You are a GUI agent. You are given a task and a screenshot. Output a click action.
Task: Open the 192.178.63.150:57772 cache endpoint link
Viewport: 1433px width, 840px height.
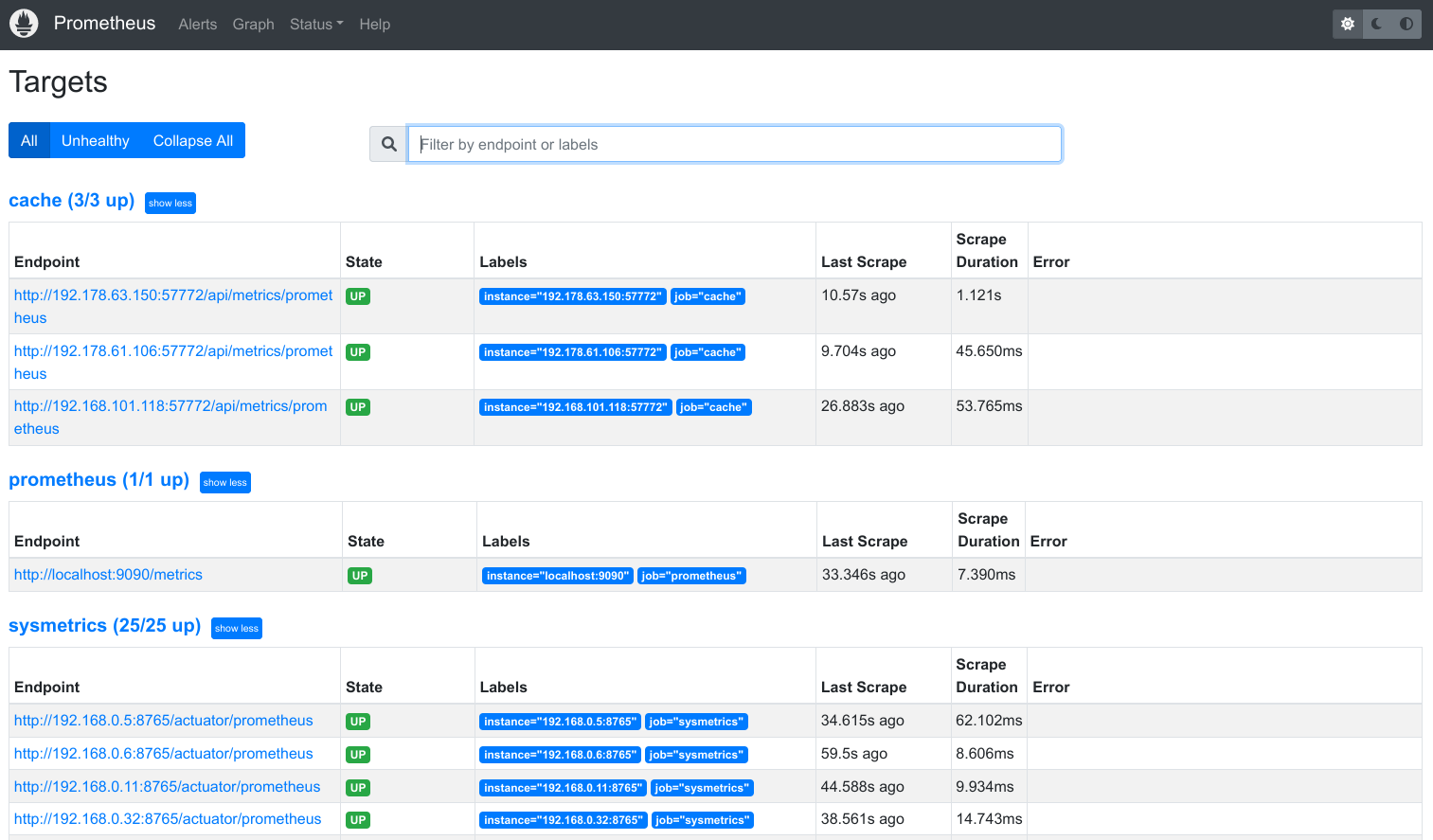tap(173, 295)
